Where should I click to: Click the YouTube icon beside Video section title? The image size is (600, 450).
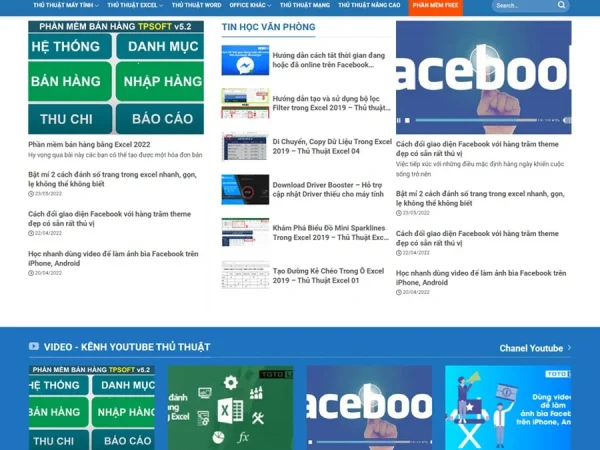(x=34, y=347)
